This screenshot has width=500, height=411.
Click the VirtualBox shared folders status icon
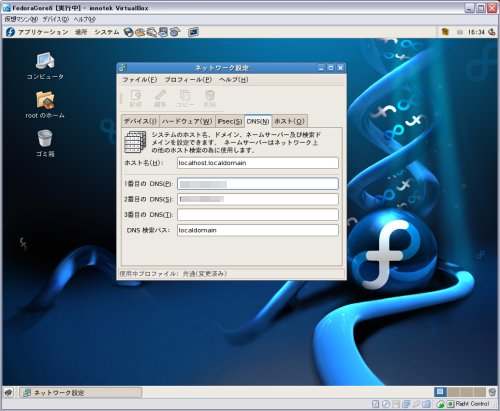click(426, 404)
